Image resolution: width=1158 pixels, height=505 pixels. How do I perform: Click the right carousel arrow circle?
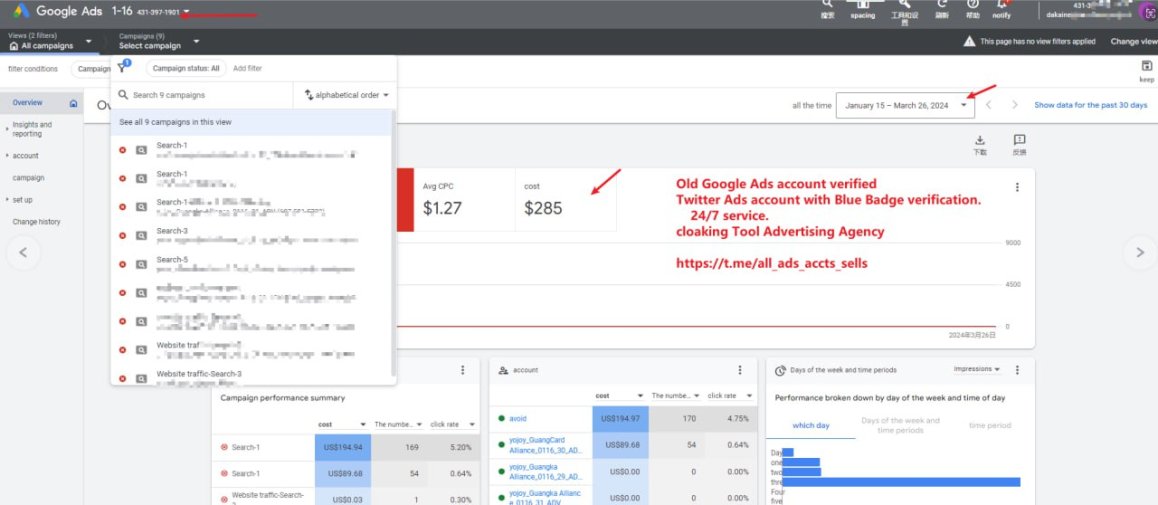pos(1140,252)
